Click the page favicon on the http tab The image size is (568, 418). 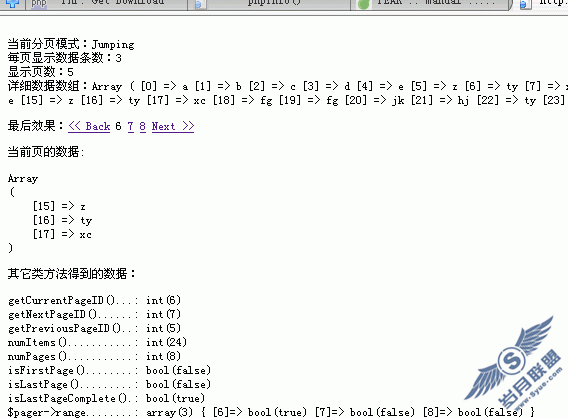[524, 4]
